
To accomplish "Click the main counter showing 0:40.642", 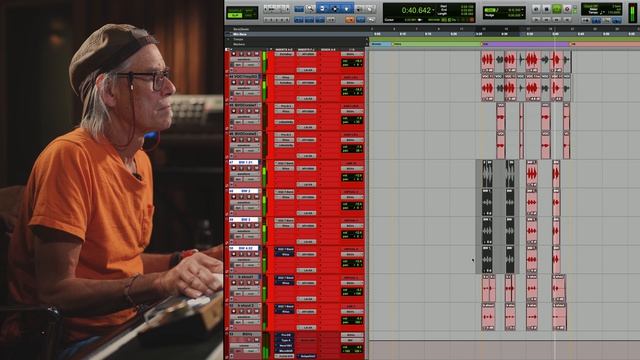I will click(416, 10).
